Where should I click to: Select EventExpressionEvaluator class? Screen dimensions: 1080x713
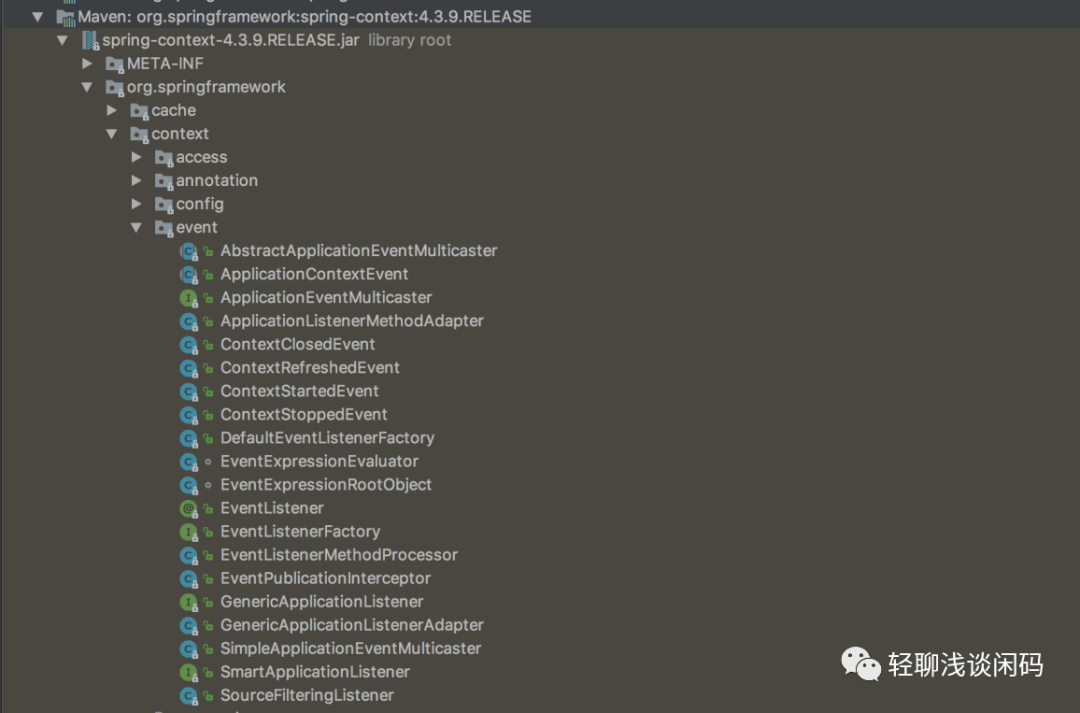319,462
